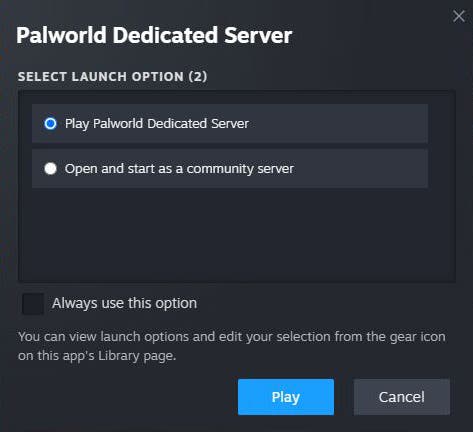Choose the first launch option row
This screenshot has width=473, height=432.
click(230, 124)
